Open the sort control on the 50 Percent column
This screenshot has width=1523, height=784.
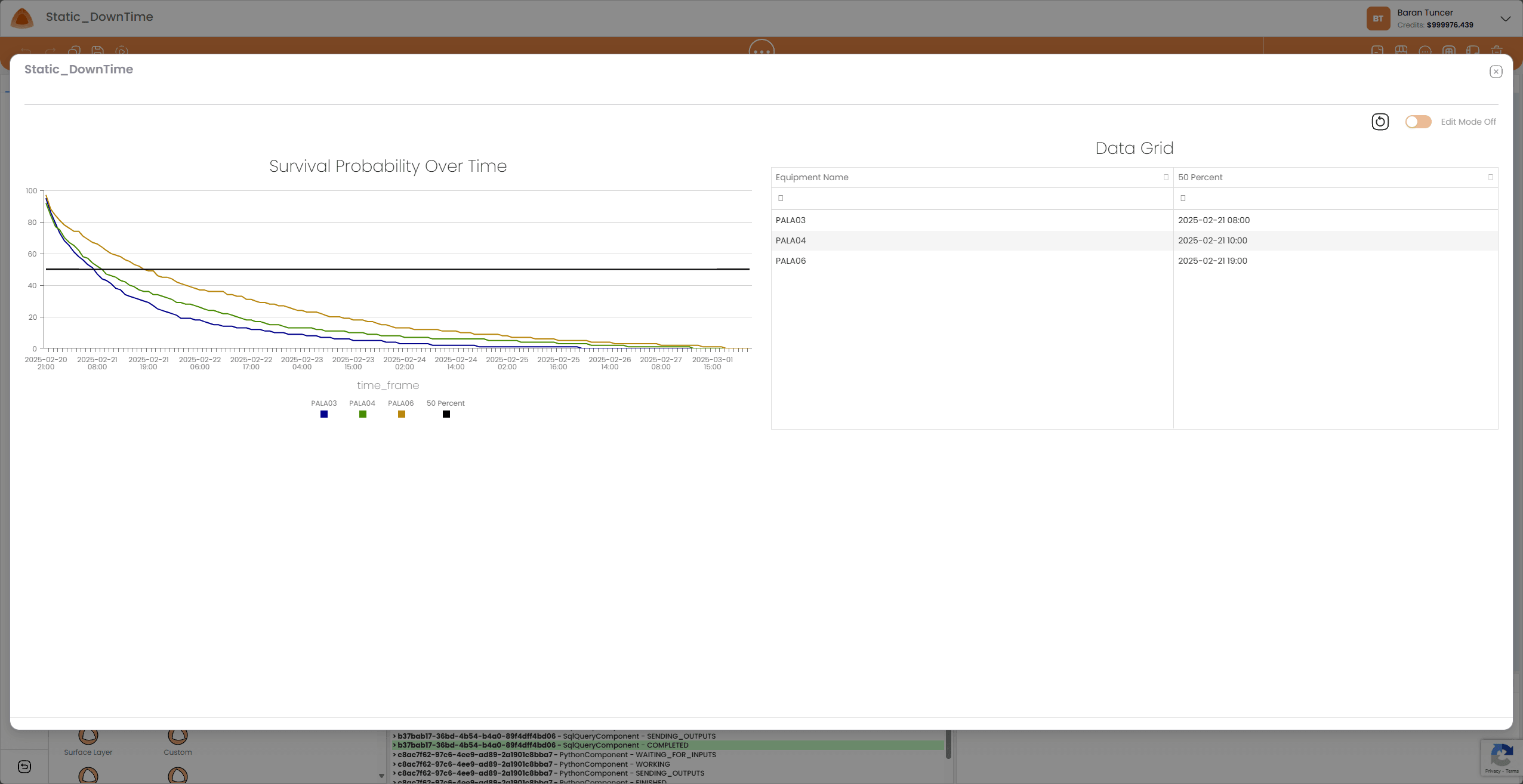[x=1490, y=177]
